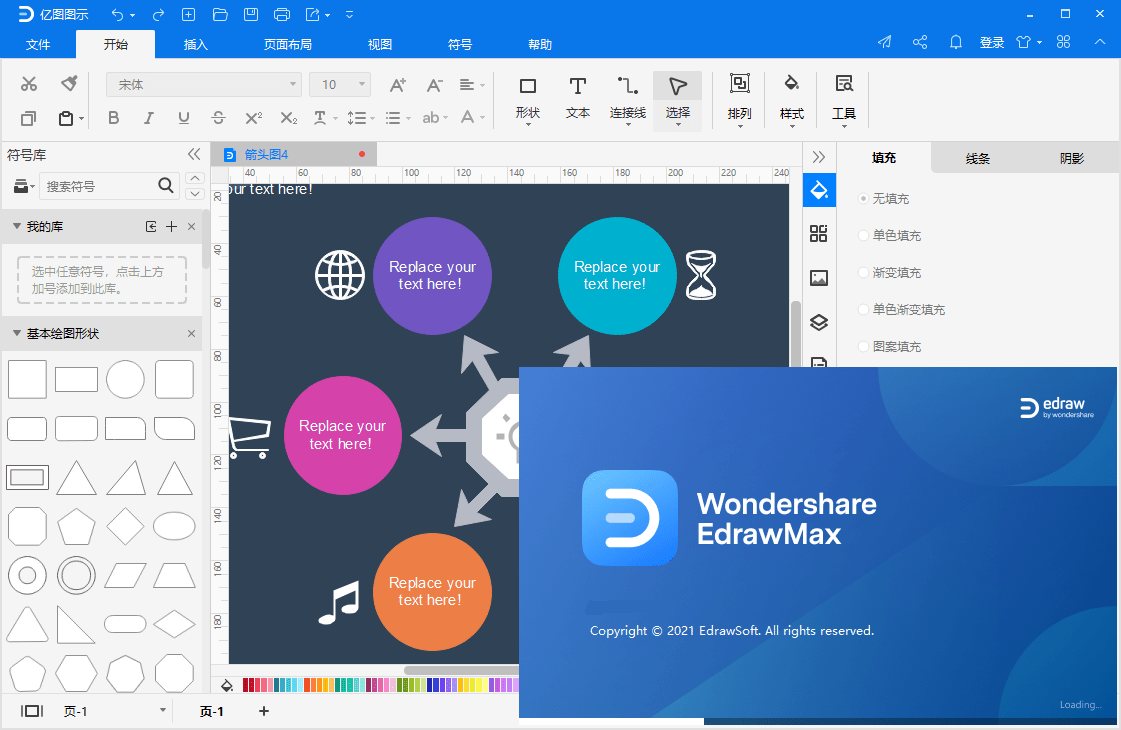Apply subscript formatting
Viewport: 1121px width, 730px height.
pos(289,118)
